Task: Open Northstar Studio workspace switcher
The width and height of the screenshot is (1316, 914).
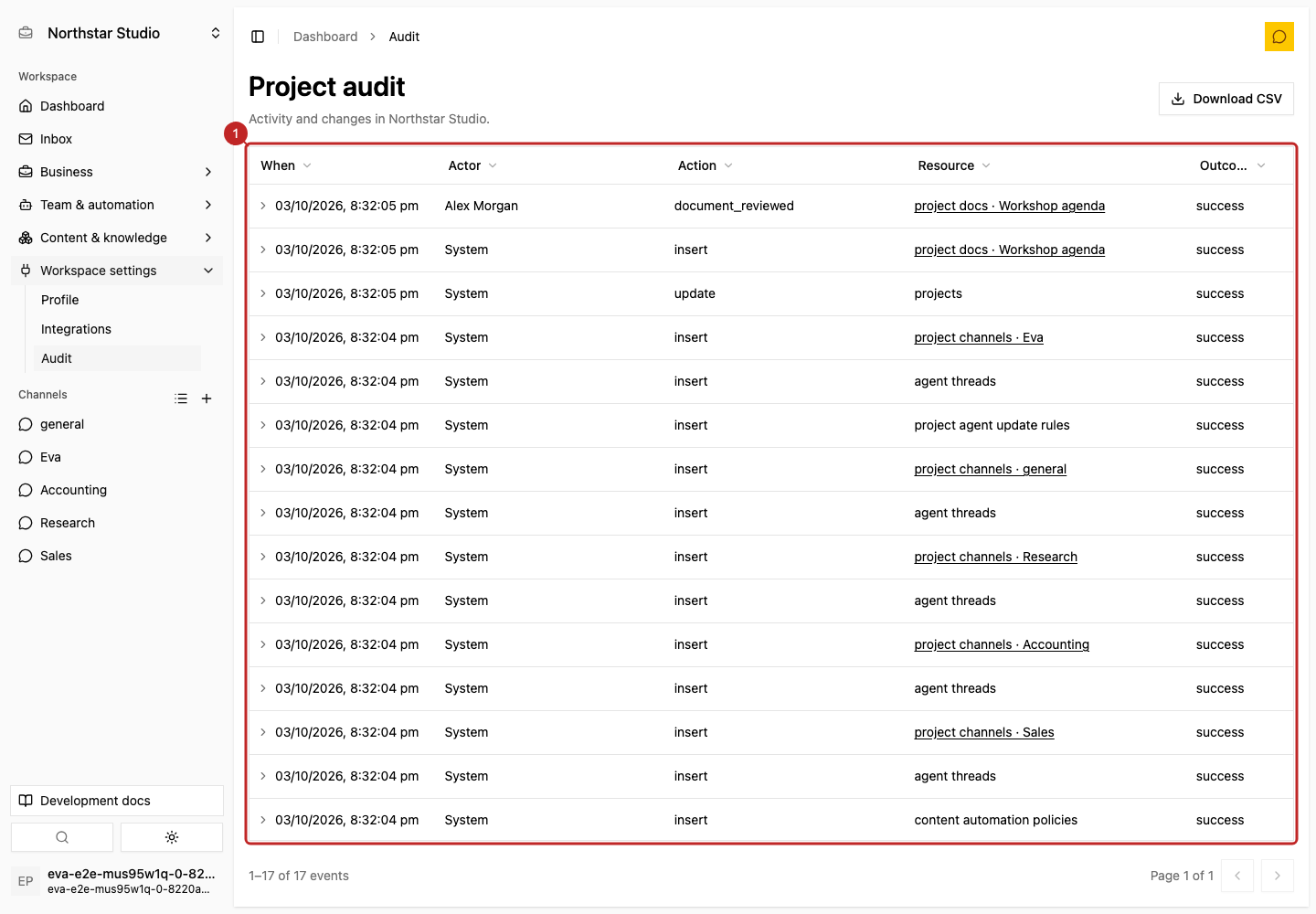Action: tap(117, 33)
